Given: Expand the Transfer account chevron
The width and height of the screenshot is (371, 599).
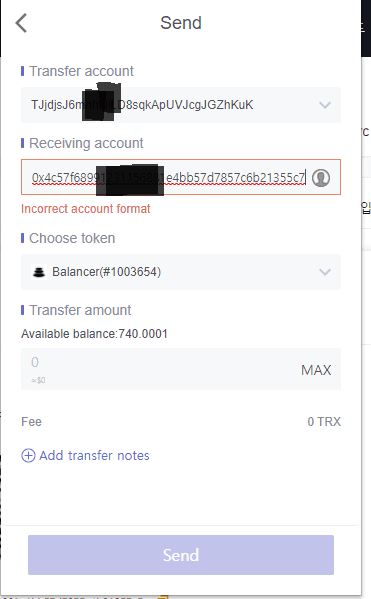Looking at the screenshot, I should click(x=325, y=105).
